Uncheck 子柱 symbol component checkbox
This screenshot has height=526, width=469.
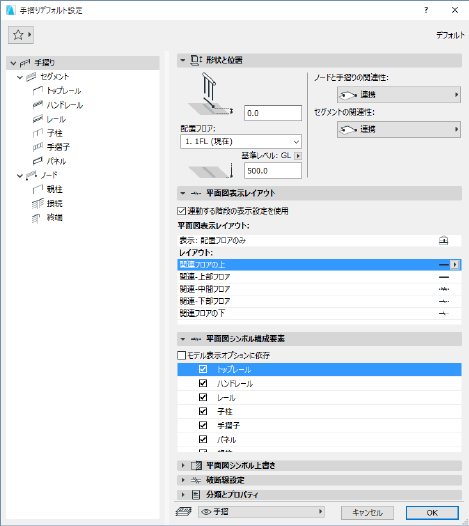tap(203, 411)
